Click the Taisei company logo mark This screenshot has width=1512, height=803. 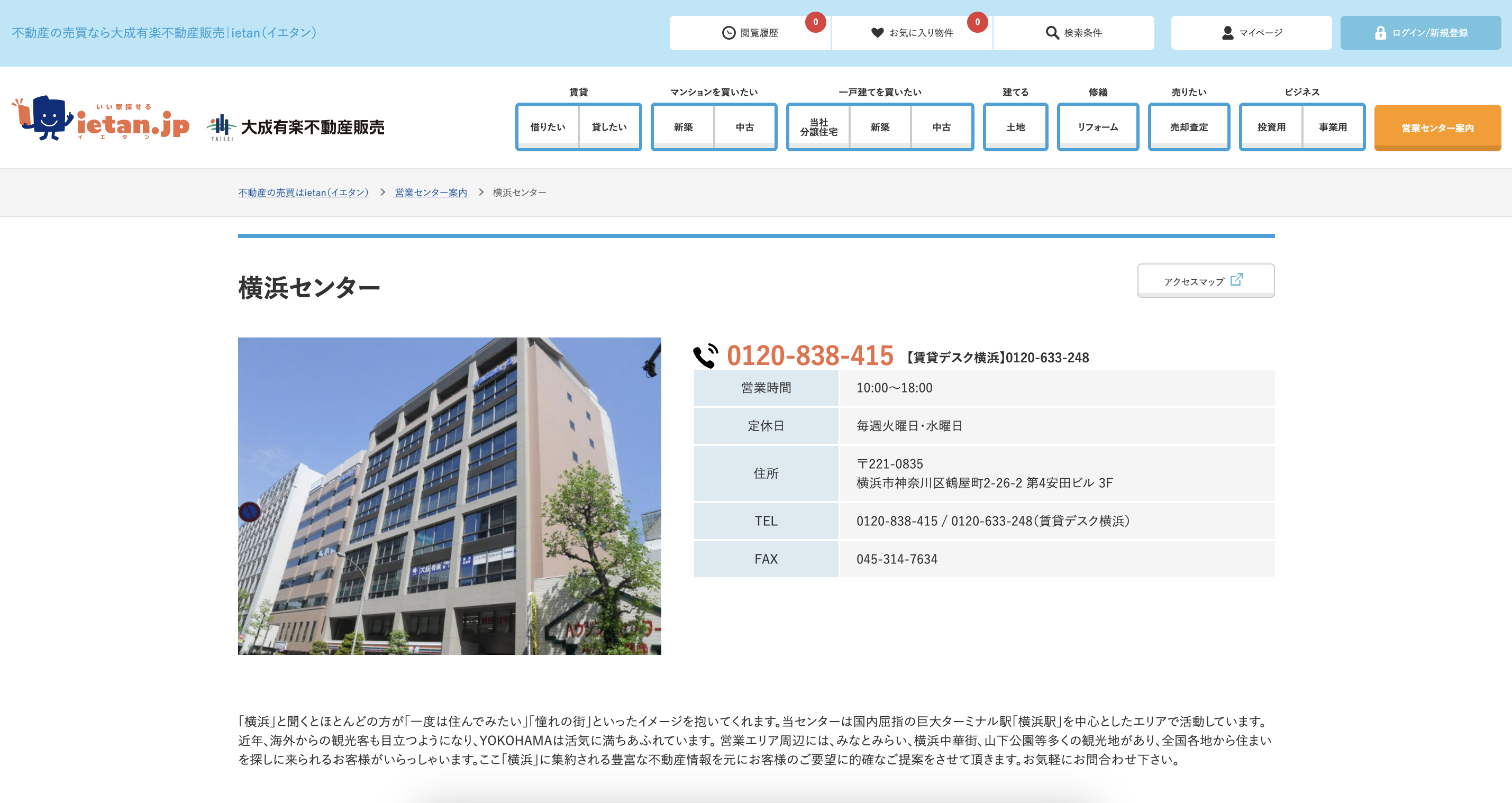tap(221, 127)
